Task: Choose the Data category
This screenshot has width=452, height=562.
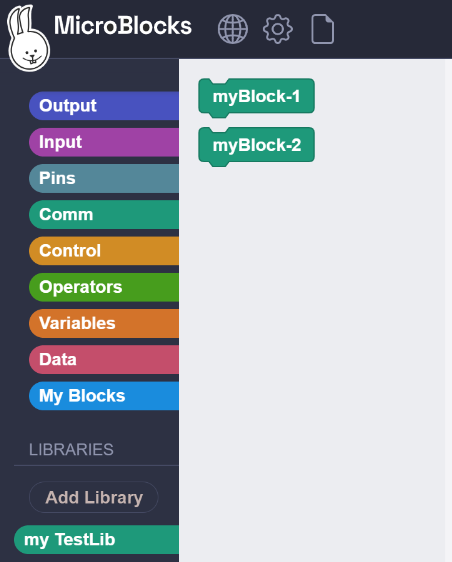Action: [104, 359]
